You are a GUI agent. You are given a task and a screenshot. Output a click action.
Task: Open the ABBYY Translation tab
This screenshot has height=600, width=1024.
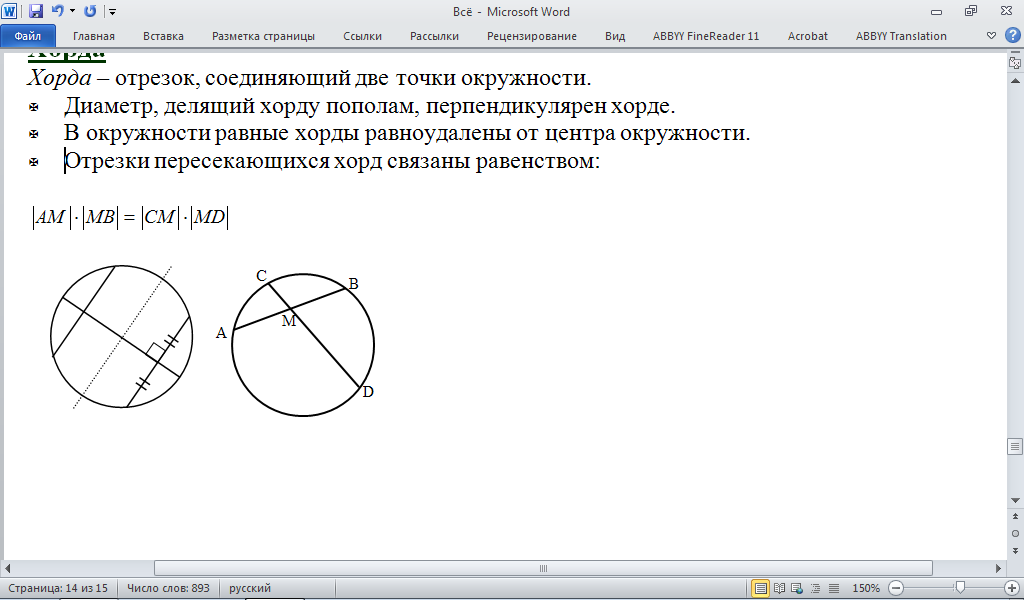(901, 36)
